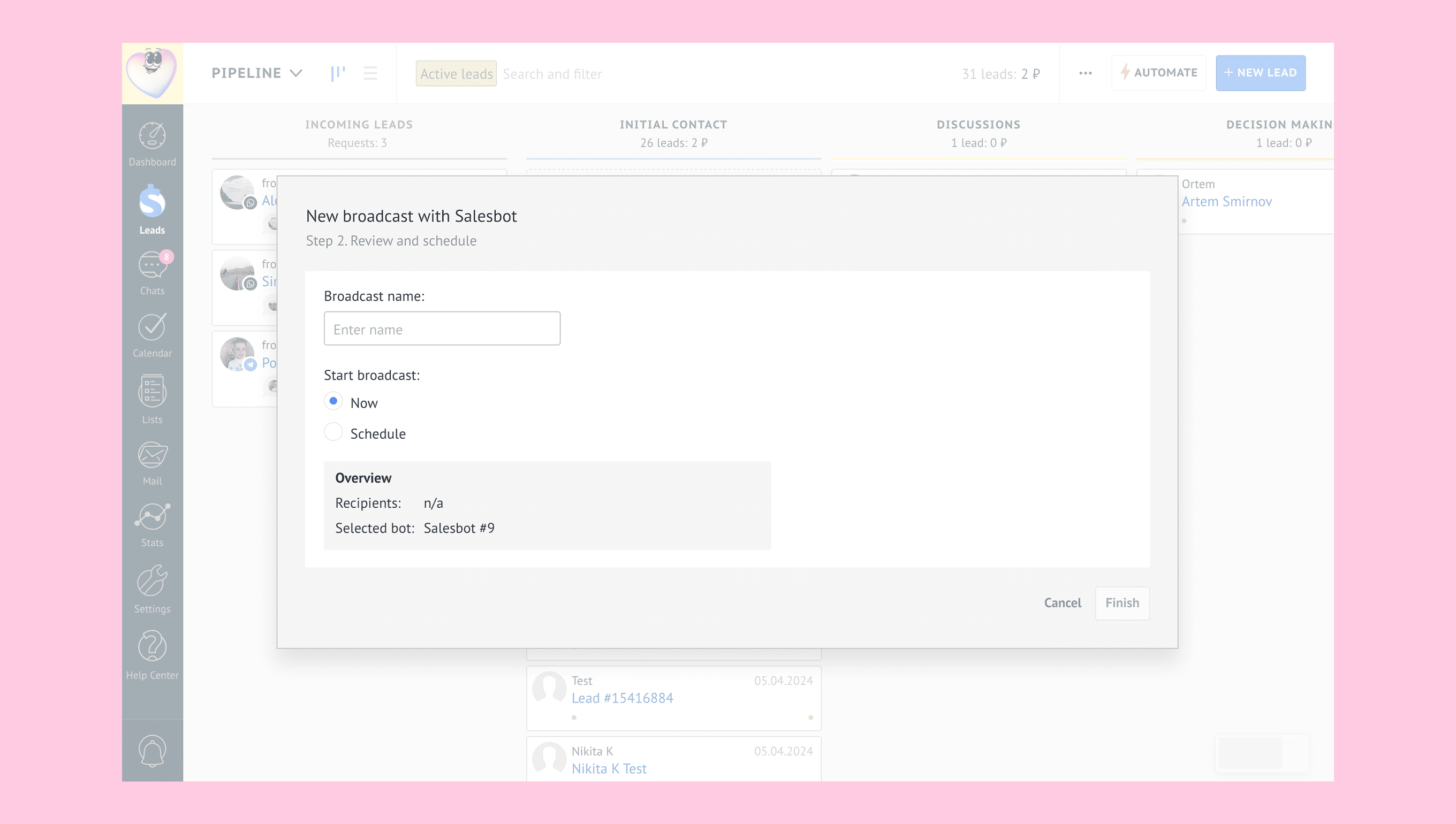Open Help Center

(151, 655)
